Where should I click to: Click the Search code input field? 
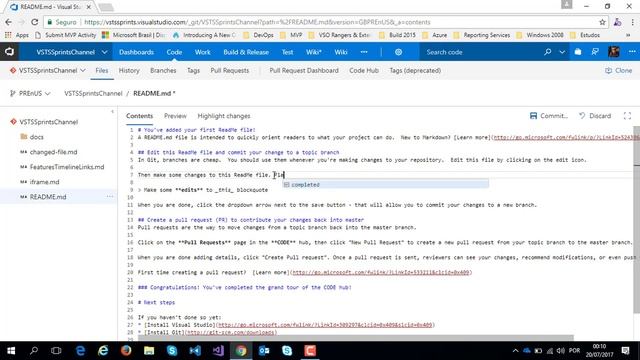(x=482, y=52)
